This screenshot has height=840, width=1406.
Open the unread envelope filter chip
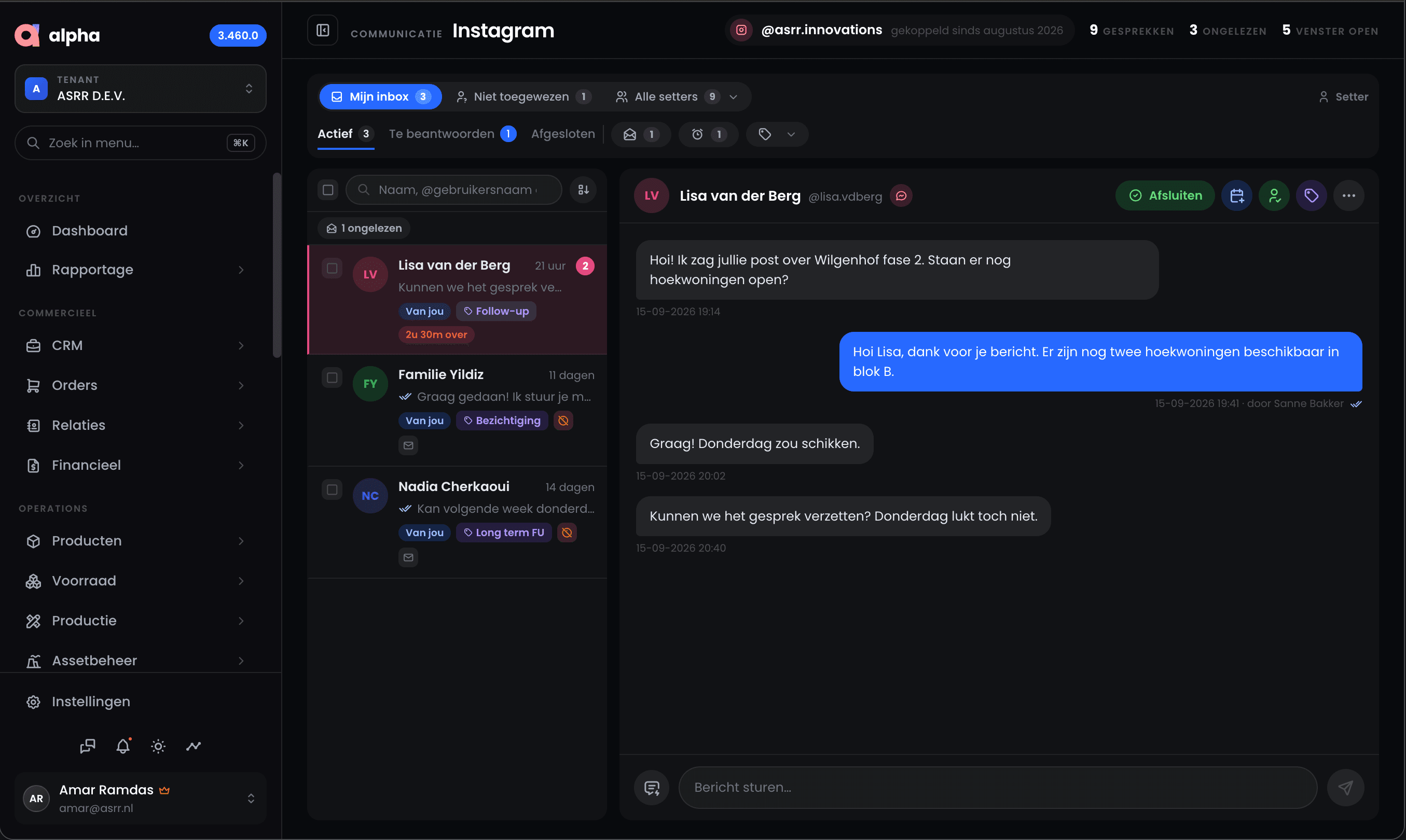pos(640,134)
